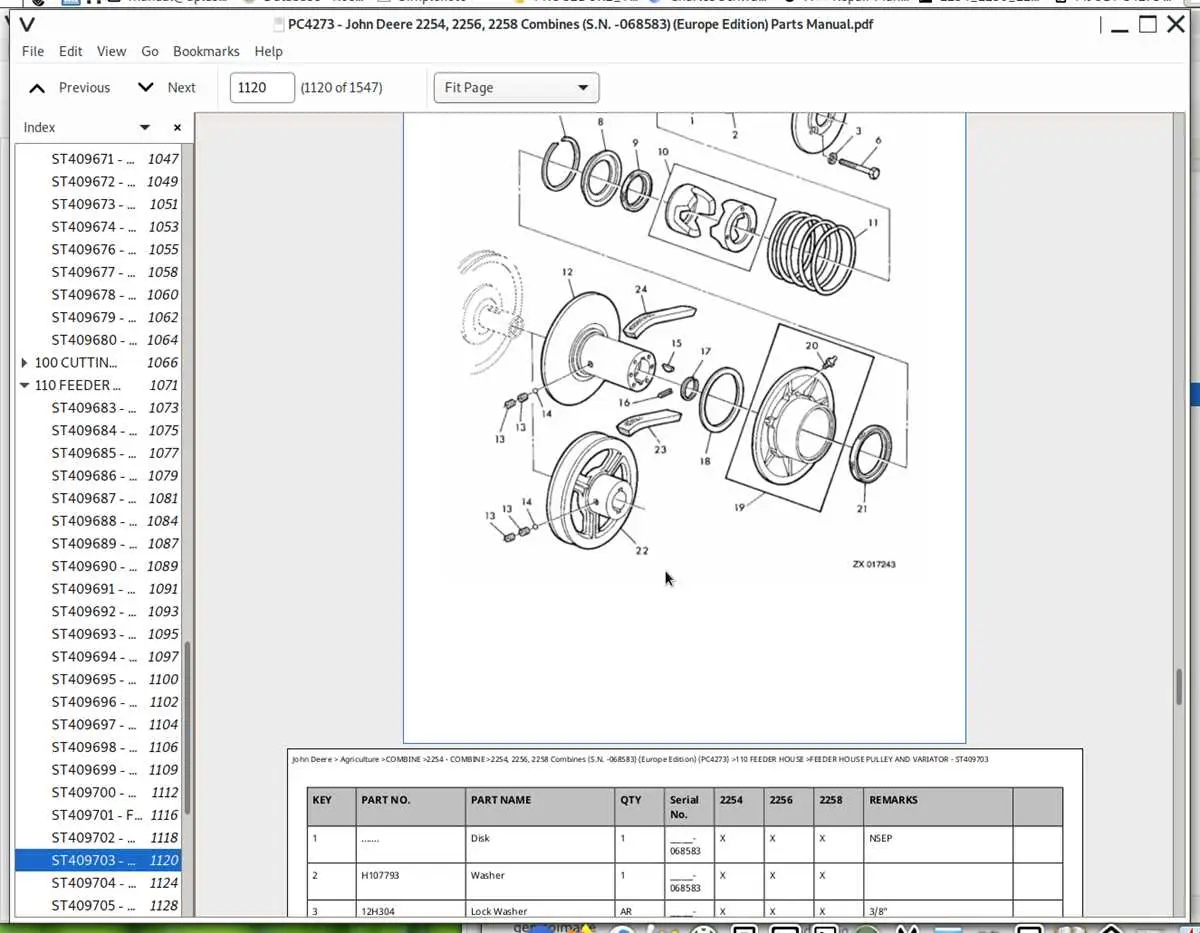Select highlighted bookmark ST409703 page 1120

[x=99, y=860]
